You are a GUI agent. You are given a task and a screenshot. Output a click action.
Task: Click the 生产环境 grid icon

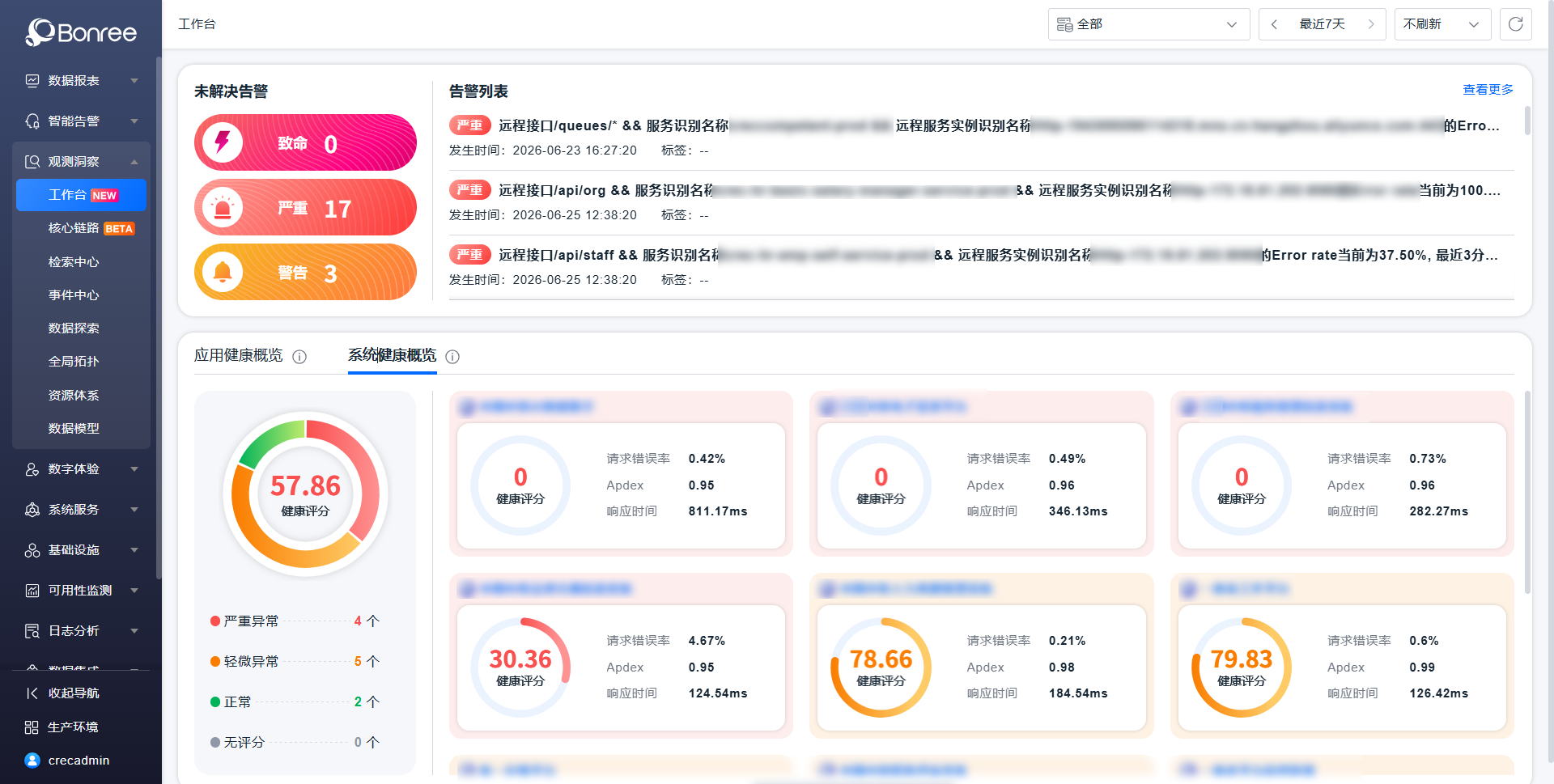point(32,727)
